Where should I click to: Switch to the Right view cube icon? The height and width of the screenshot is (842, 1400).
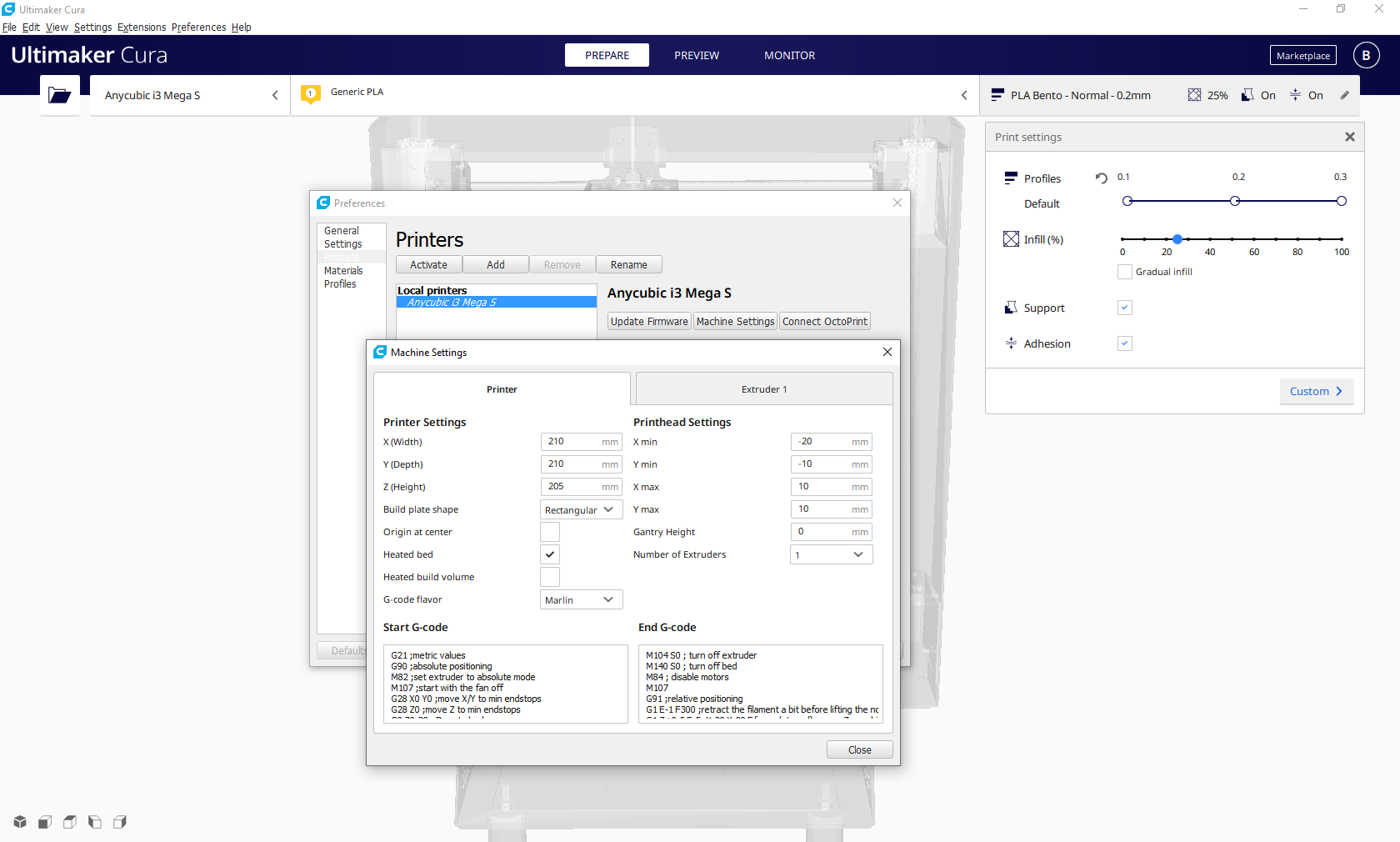tap(120, 822)
